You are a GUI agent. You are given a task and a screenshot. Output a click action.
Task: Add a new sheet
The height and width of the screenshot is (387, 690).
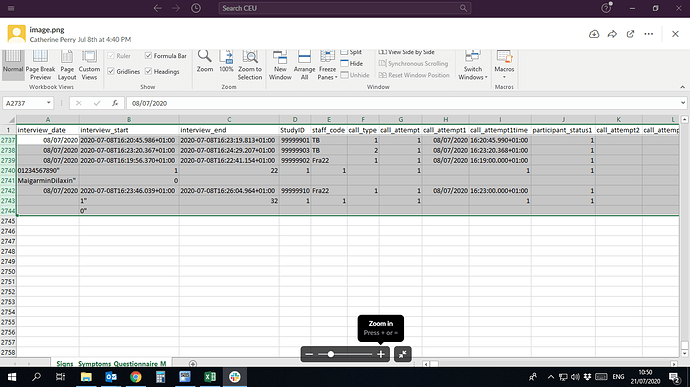(x=193, y=364)
